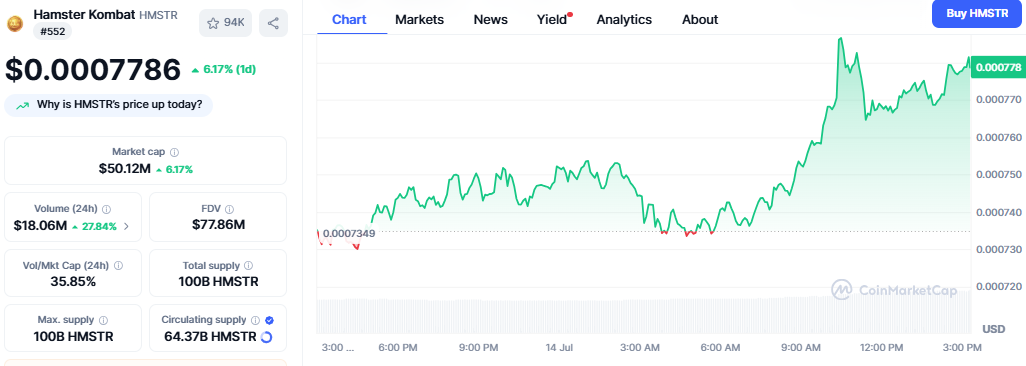1026x366 pixels.
Task: Click the Max. supply info icon
Action: [103, 320]
